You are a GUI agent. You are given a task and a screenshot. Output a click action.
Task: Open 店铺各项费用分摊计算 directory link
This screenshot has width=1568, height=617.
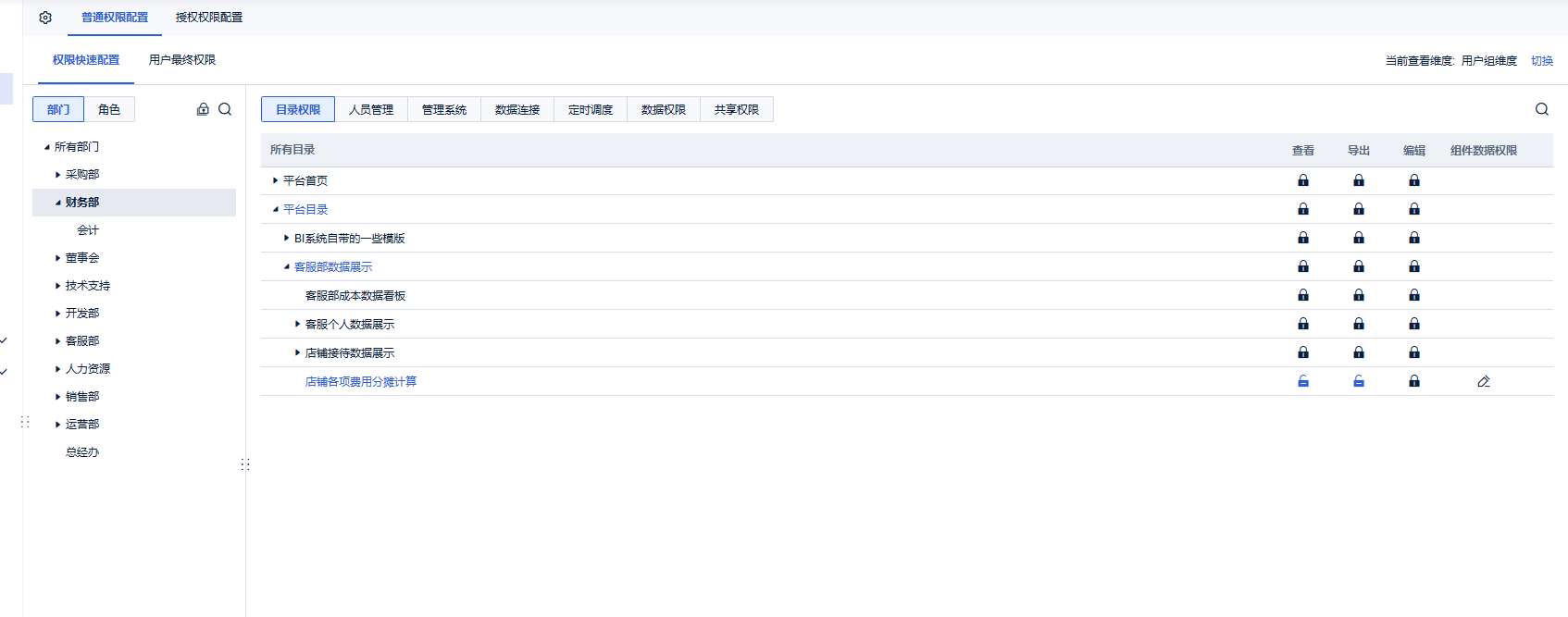pos(361,381)
